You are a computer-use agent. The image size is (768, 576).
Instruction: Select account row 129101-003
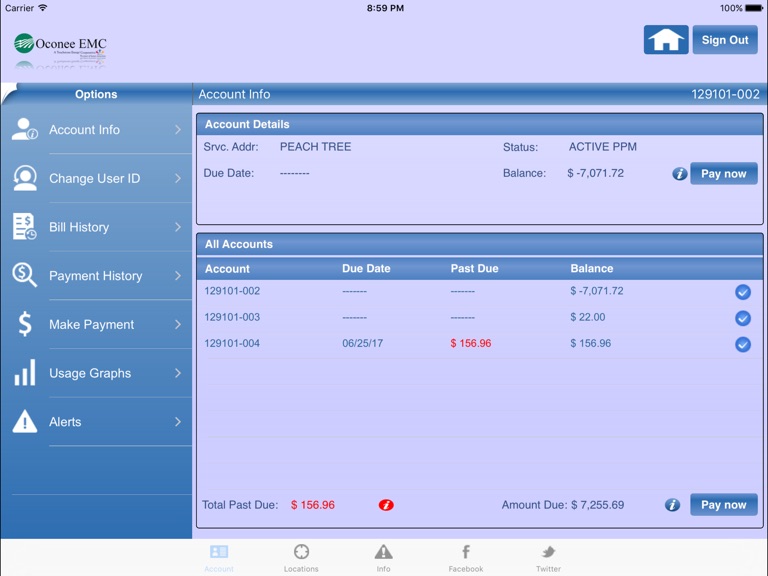point(480,317)
